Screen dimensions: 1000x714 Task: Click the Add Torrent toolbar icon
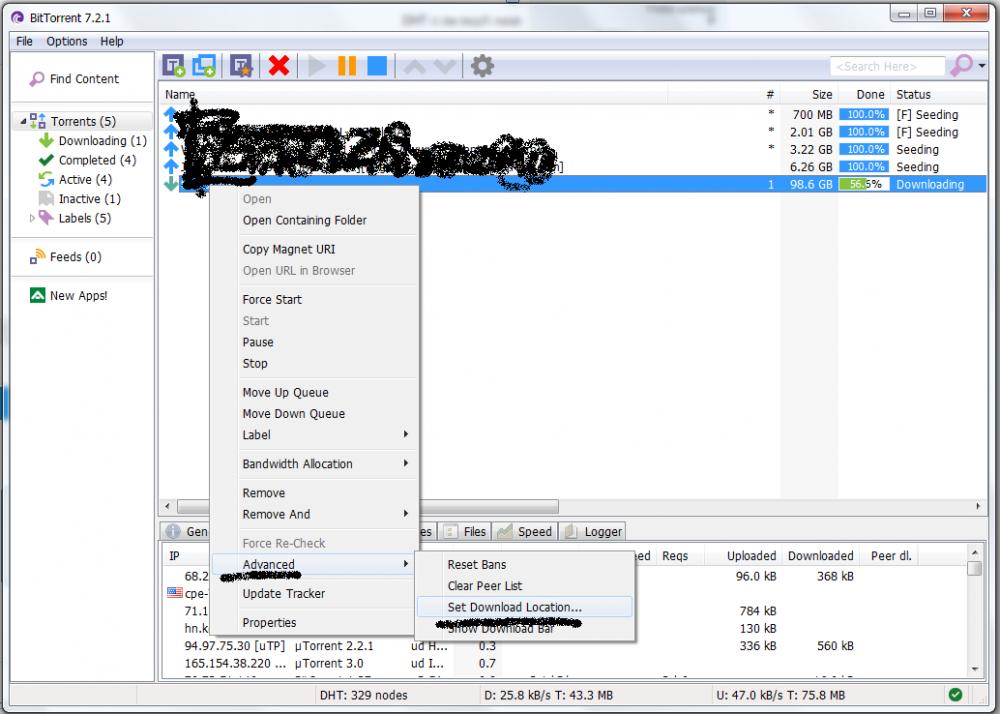(x=174, y=66)
